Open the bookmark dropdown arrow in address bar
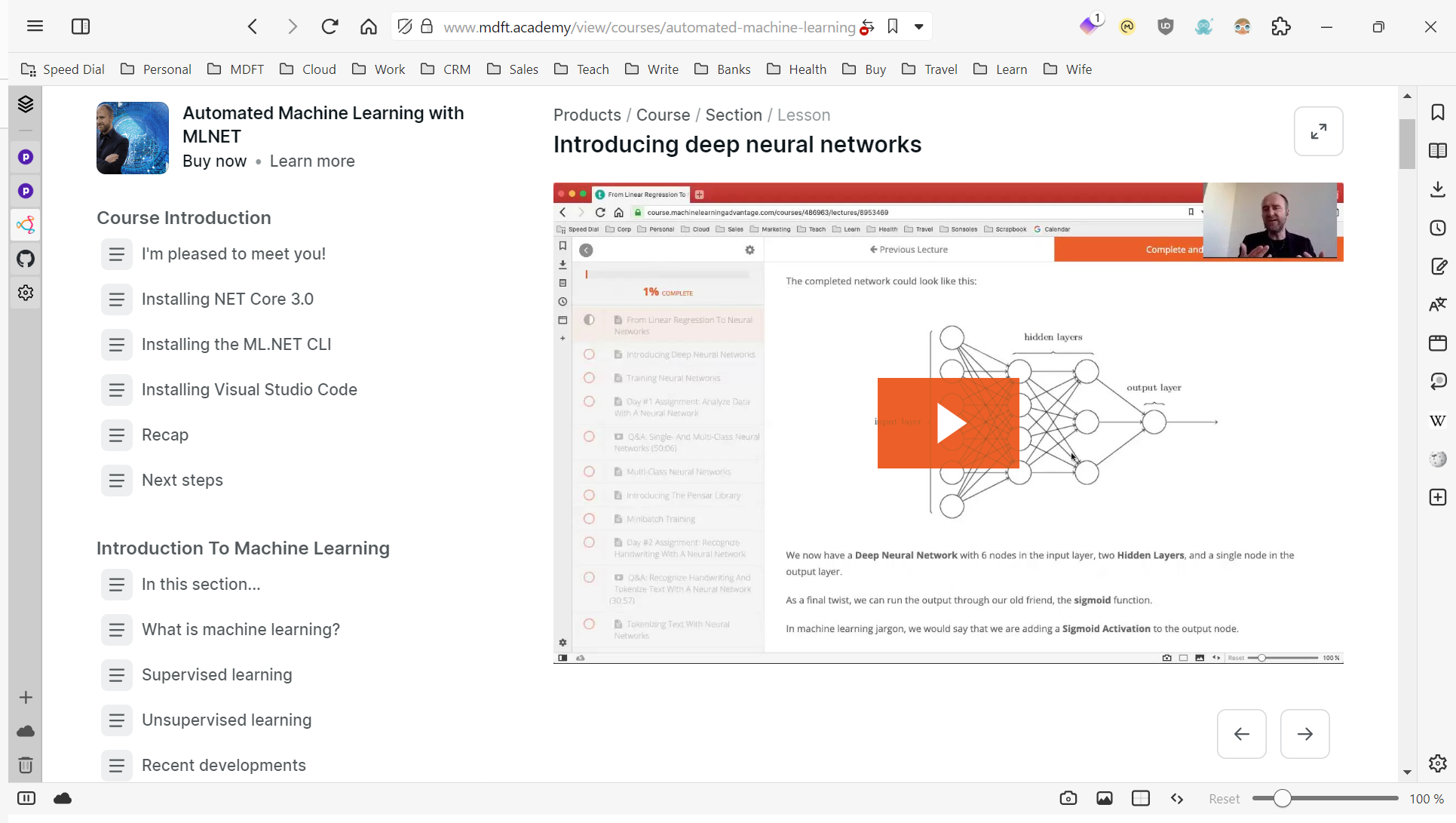 918,26
